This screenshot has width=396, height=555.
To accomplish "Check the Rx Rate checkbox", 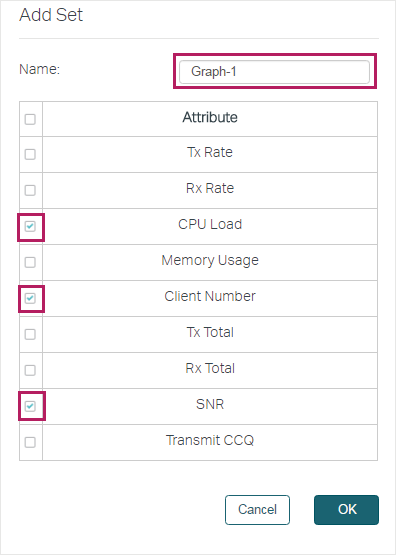I will click(30, 190).
